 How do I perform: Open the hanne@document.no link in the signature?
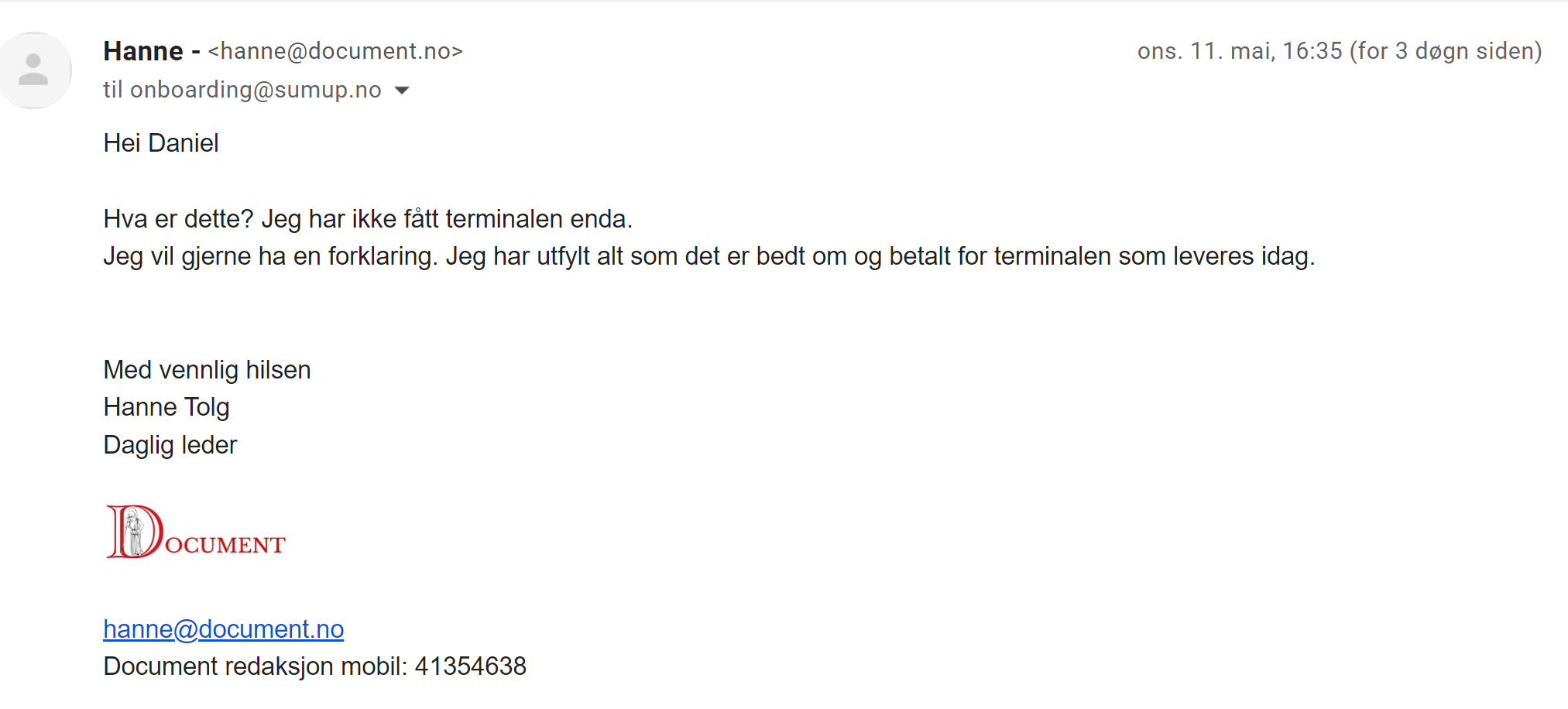pyautogui.click(x=223, y=629)
